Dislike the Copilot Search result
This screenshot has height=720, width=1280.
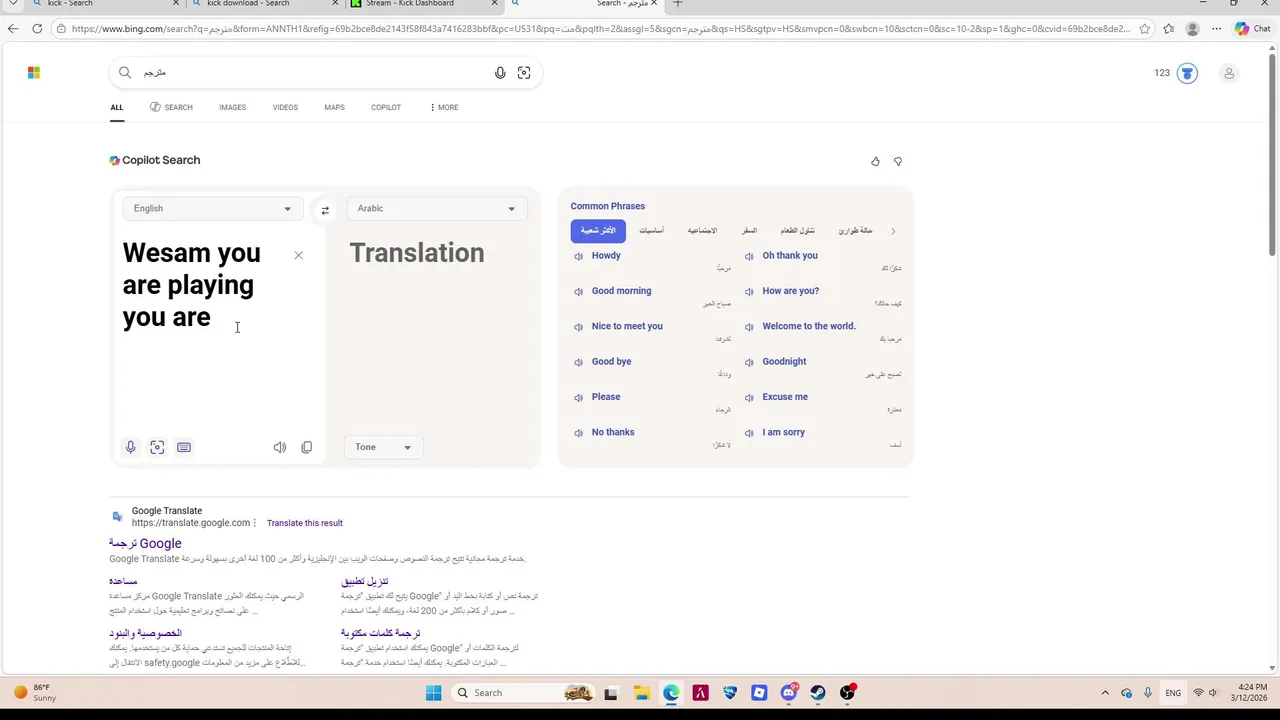898,161
